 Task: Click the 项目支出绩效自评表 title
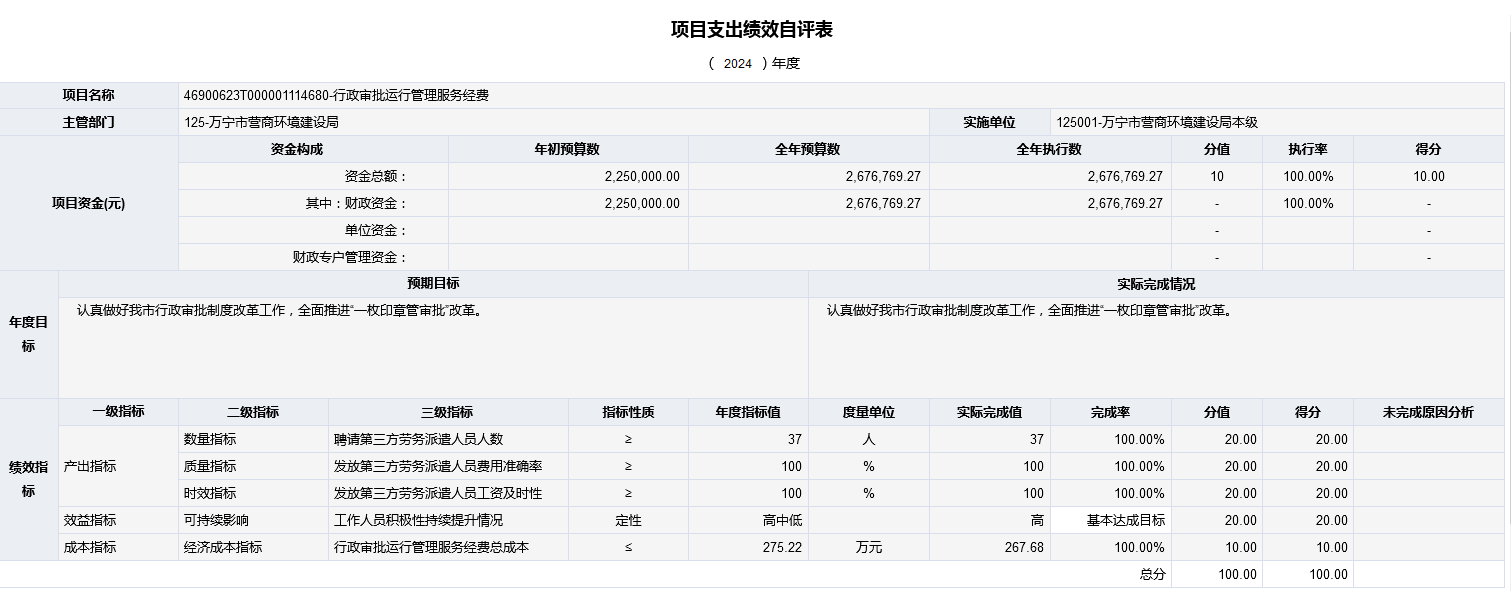click(752, 30)
